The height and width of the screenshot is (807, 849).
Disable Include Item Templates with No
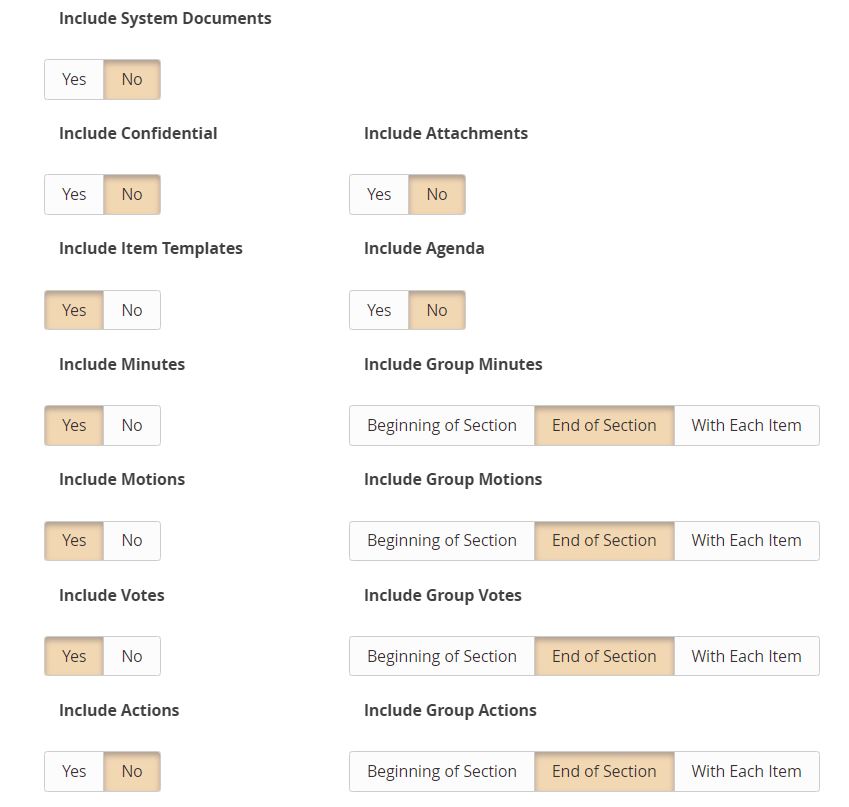(x=132, y=310)
